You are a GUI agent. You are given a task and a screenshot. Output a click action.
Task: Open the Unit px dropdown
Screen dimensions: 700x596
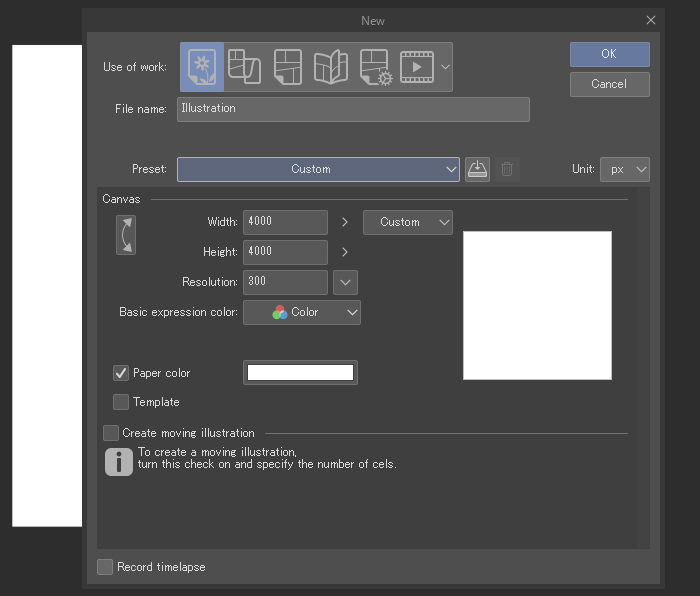[625, 169]
